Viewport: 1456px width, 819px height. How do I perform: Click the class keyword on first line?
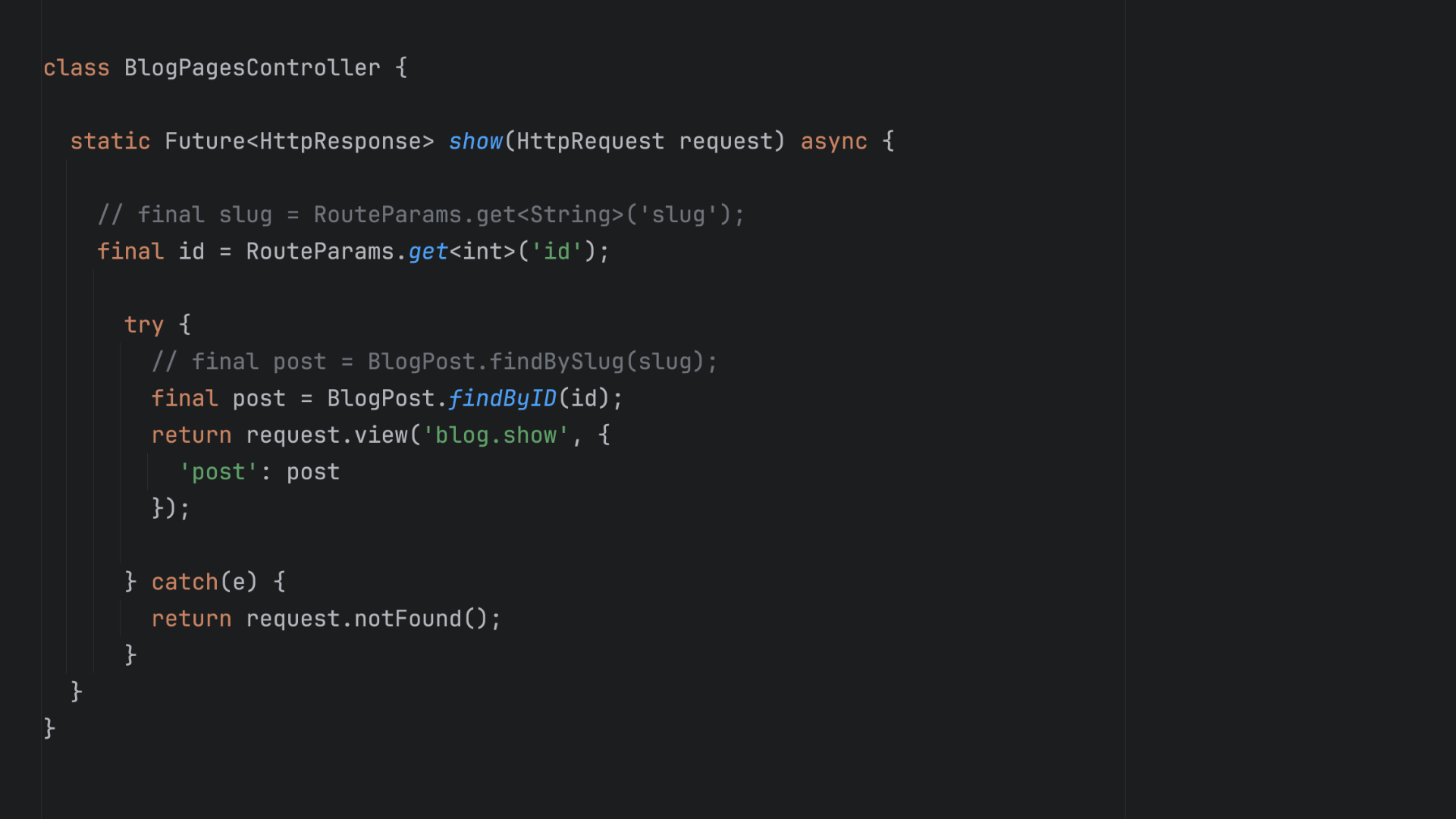(x=76, y=68)
